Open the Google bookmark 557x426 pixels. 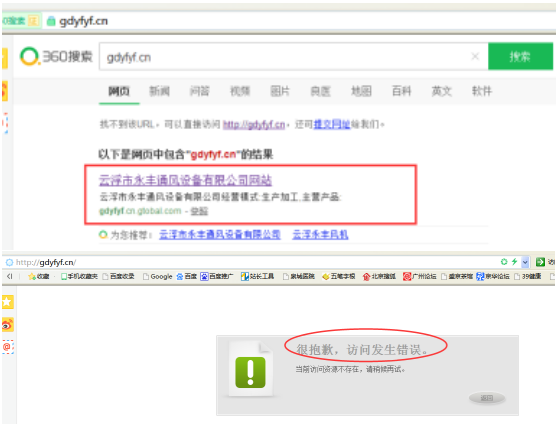click(157, 276)
